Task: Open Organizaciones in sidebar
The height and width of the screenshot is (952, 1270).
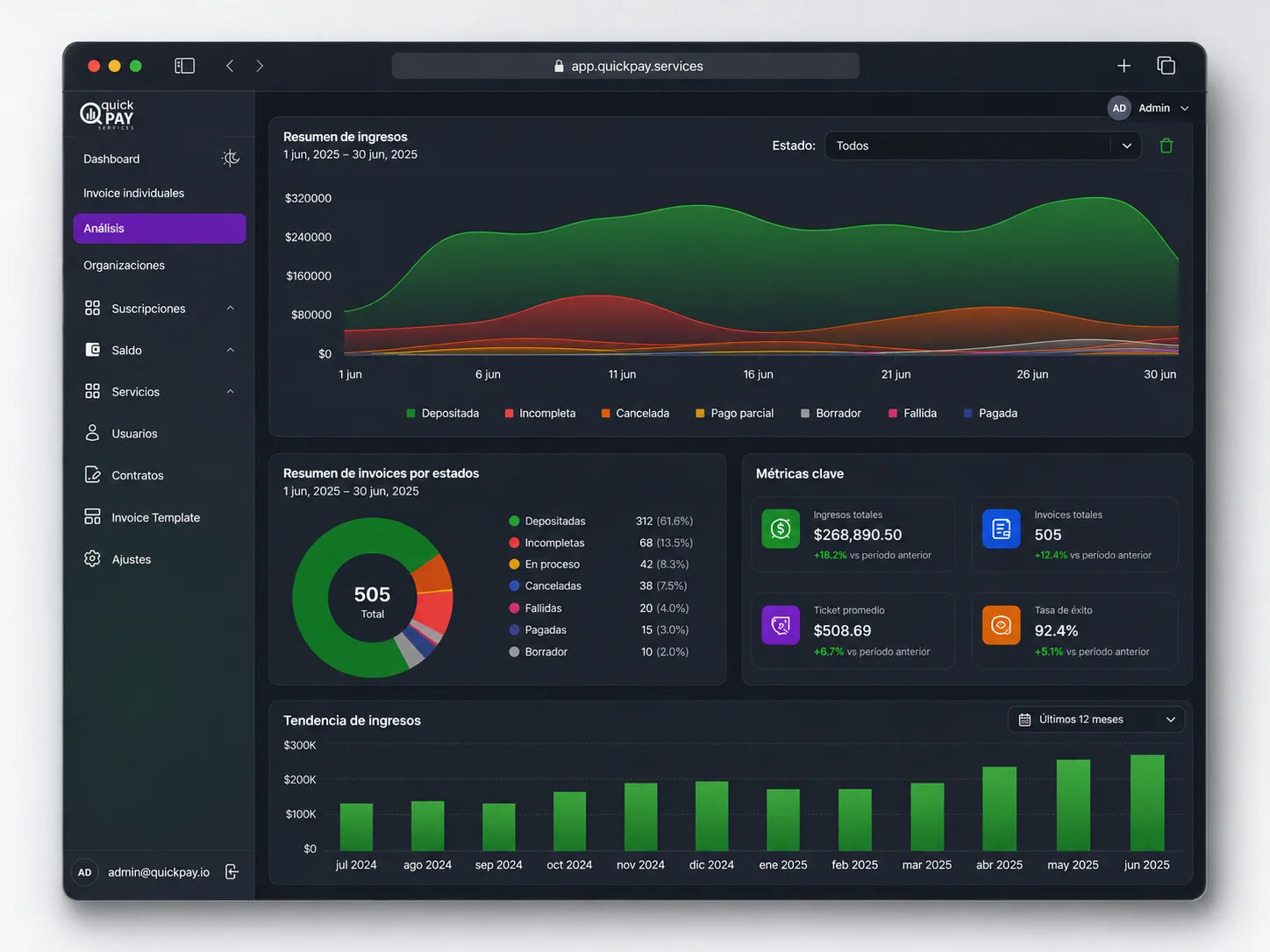Action: (124, 265)
